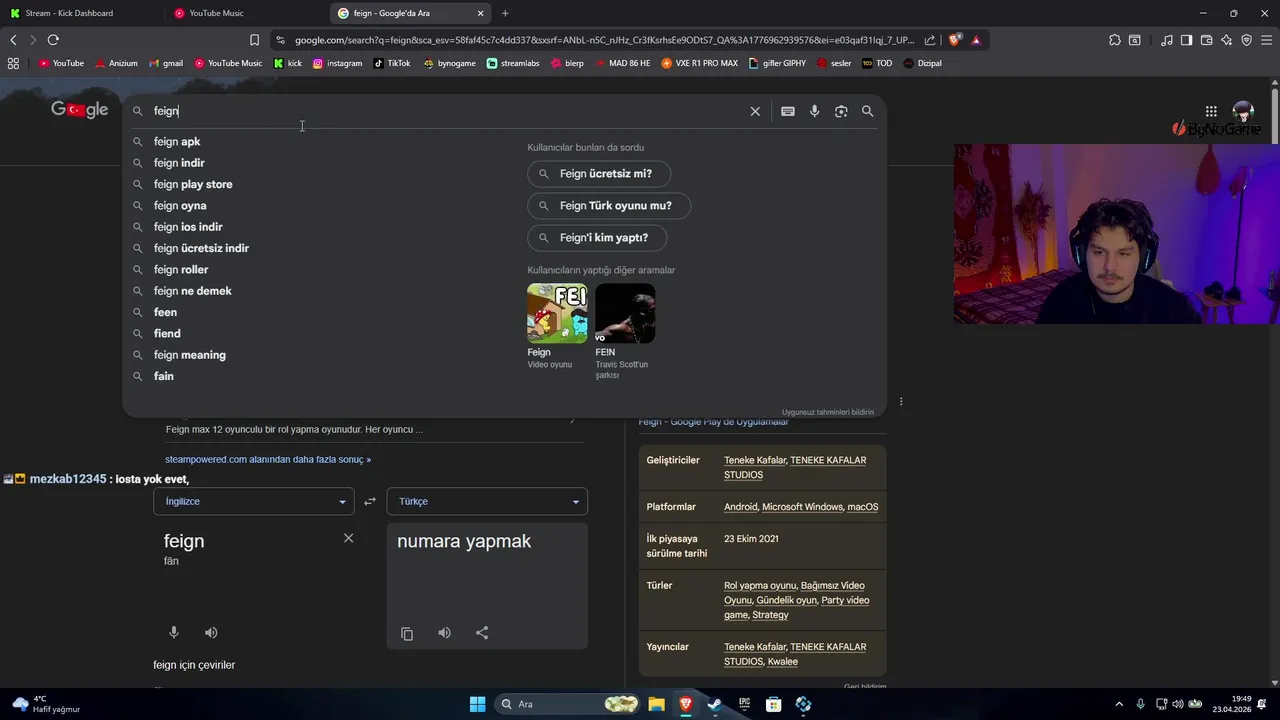The width and height of the screenshot is (1280, 720).
Task: Open the Windows Start menu
Action: (x=477, y=704)
